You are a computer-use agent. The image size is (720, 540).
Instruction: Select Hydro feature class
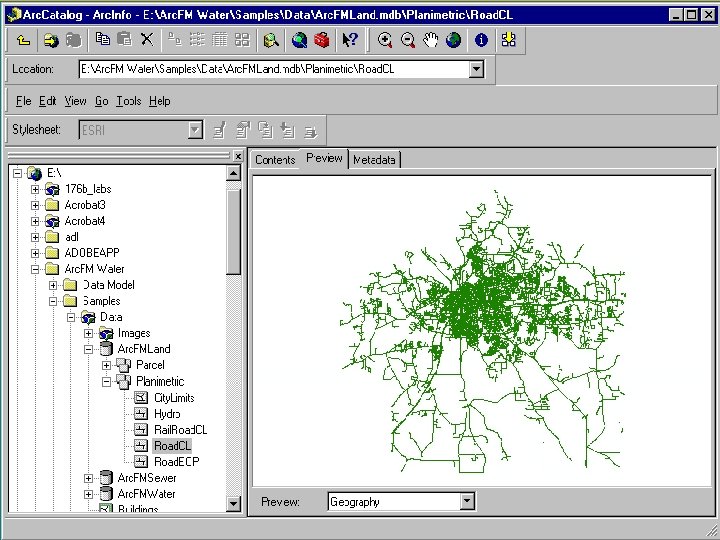tap(167, 414)
